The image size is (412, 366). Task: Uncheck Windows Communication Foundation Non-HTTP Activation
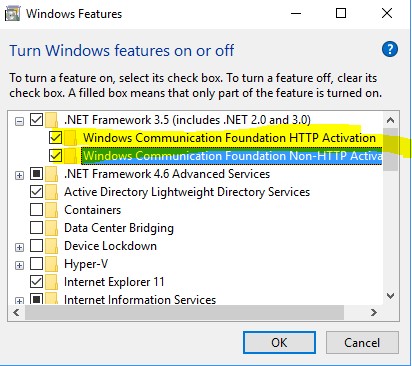click(55, 156)
